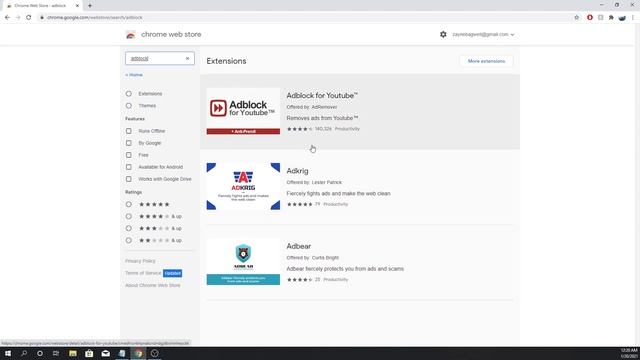Filter by four stars & up
The image size is (640, 360).
(x=129, y=216)
